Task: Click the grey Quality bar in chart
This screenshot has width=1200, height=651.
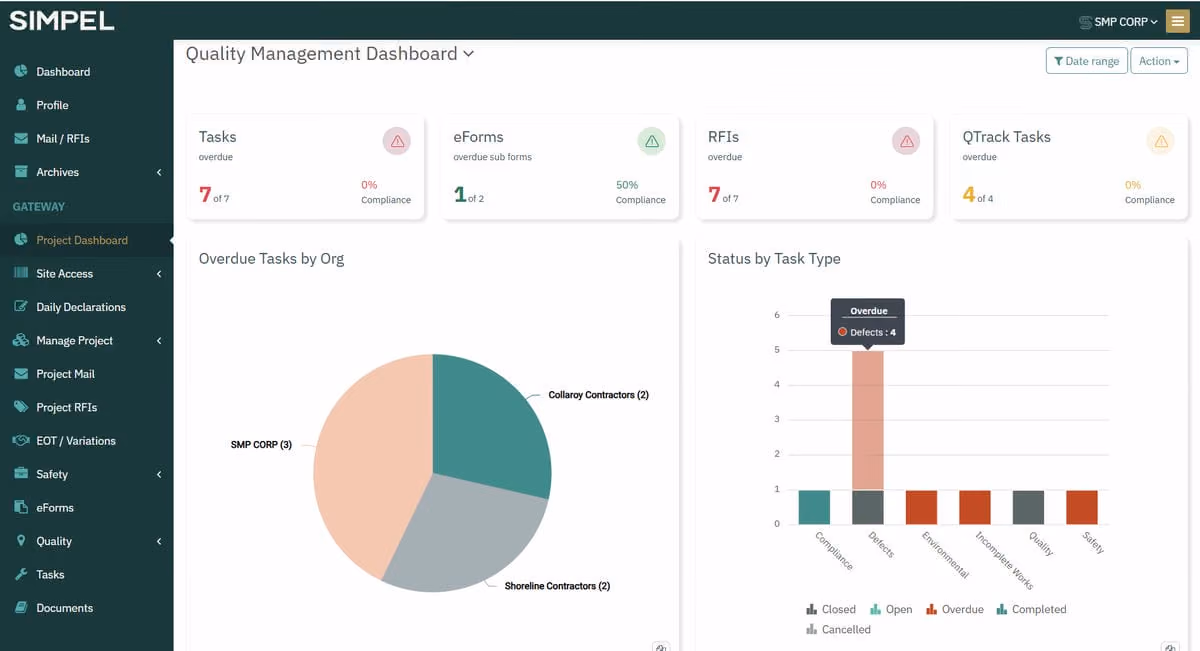Action: pos(1028,507)
